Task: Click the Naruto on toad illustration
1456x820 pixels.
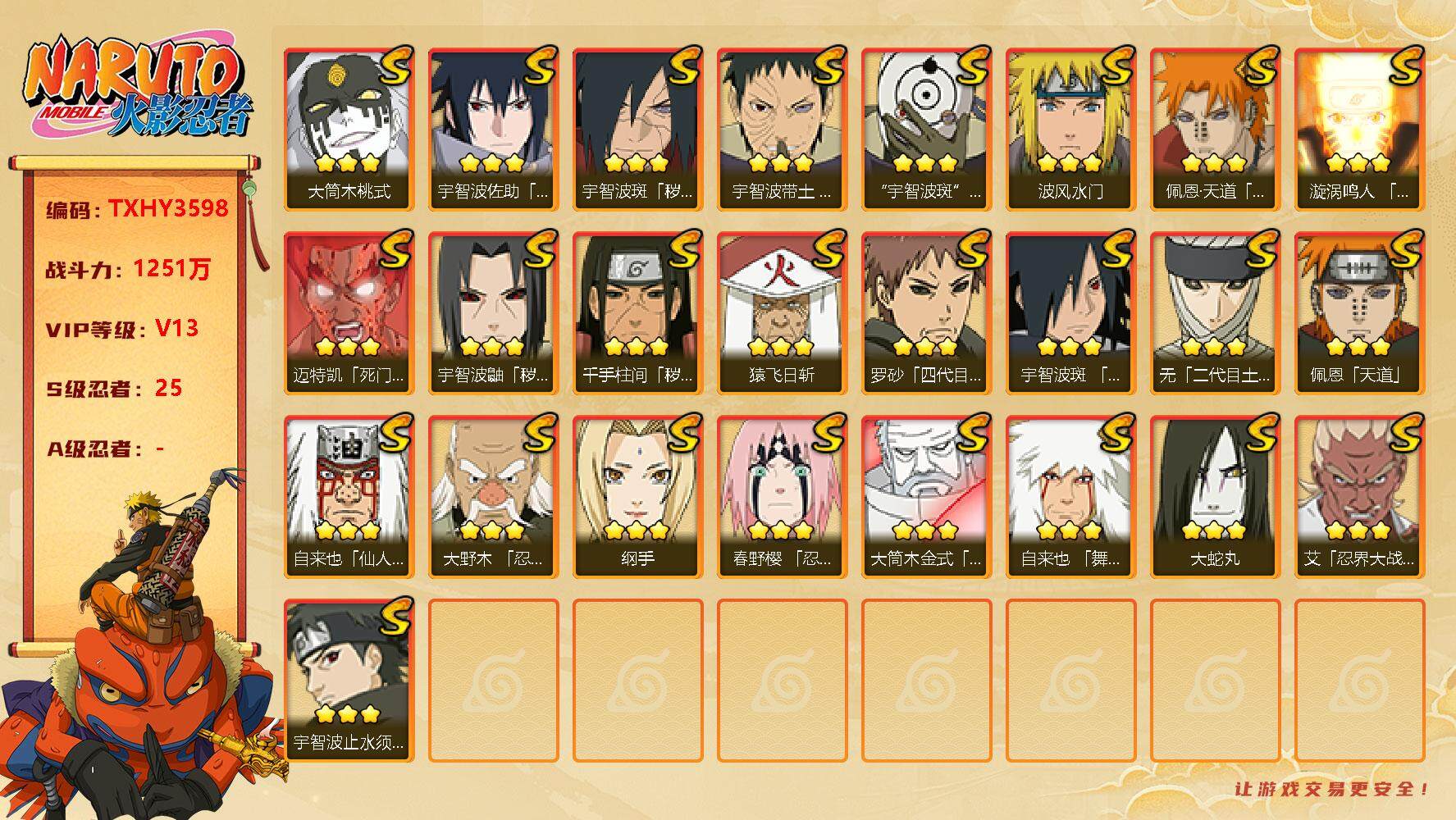Action: (144, 648)
